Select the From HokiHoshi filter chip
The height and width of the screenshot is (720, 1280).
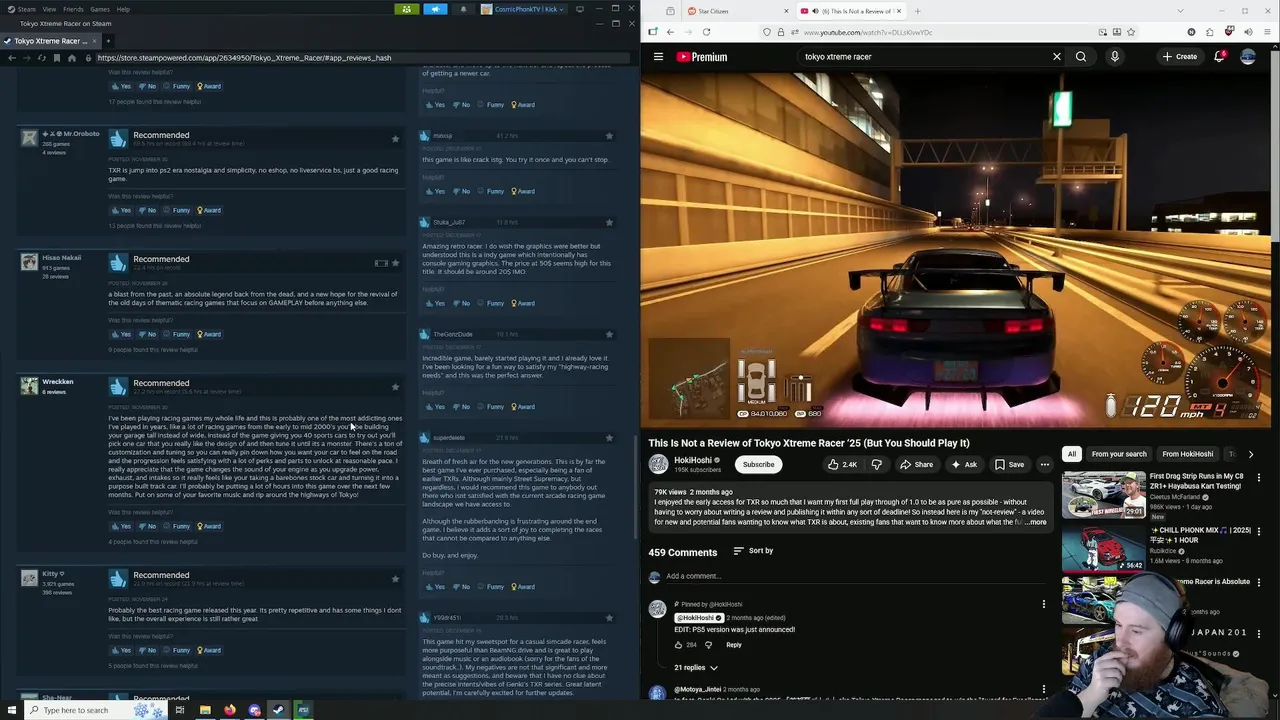1188,454
